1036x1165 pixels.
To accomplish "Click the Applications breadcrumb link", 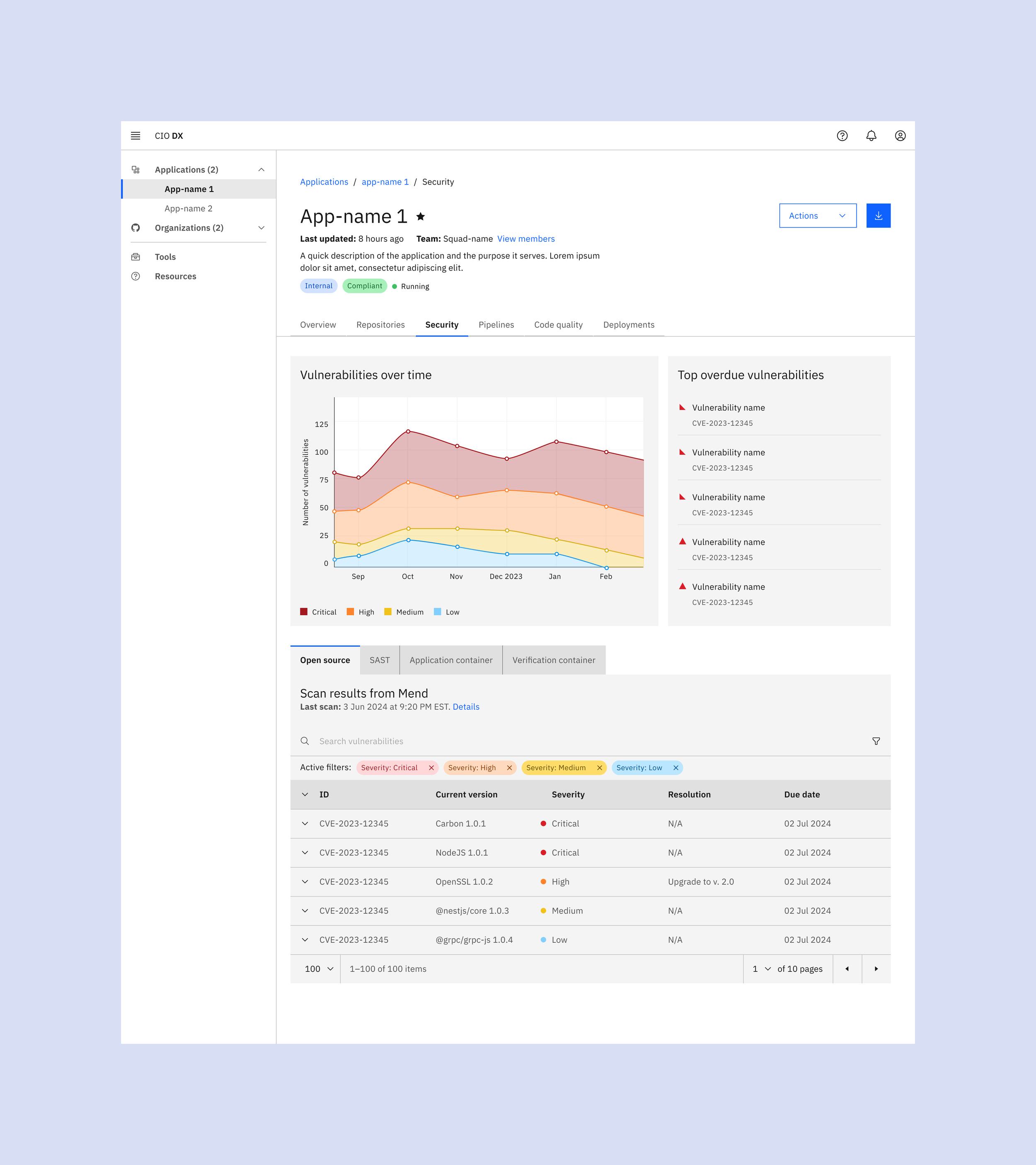I will pos(324,182).
